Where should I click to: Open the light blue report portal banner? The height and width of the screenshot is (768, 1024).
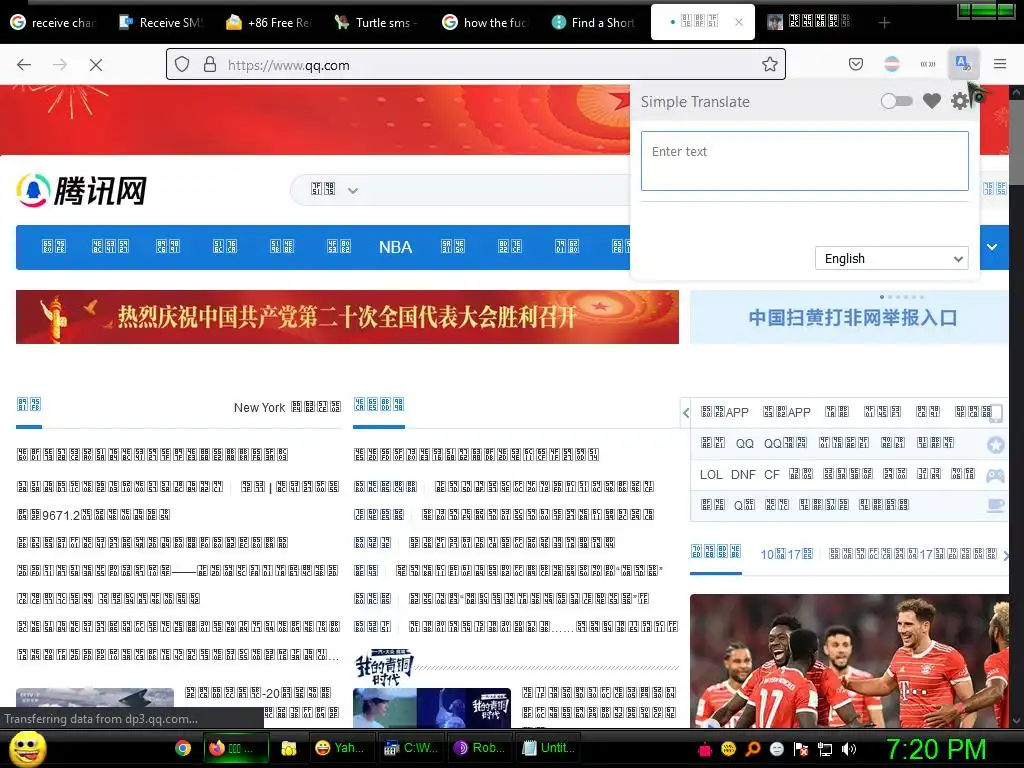click(850, 317)
